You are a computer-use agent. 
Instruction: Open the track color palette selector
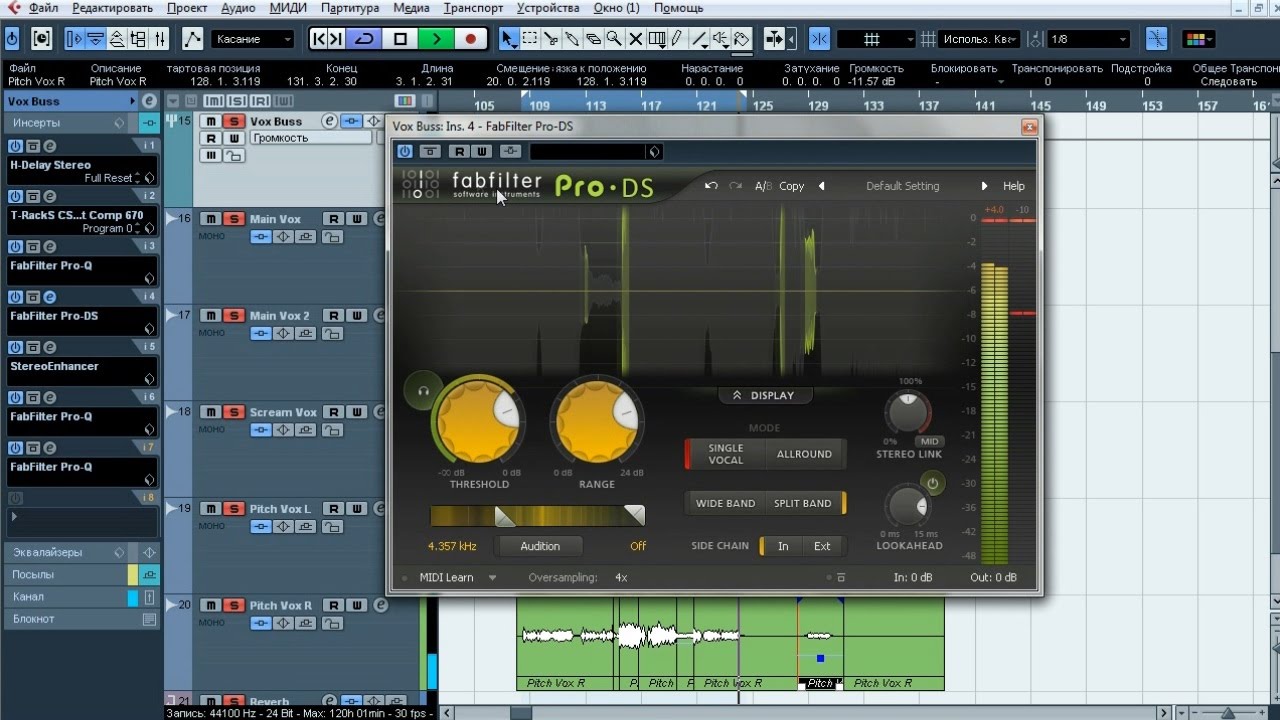(x=1196, y=39)
